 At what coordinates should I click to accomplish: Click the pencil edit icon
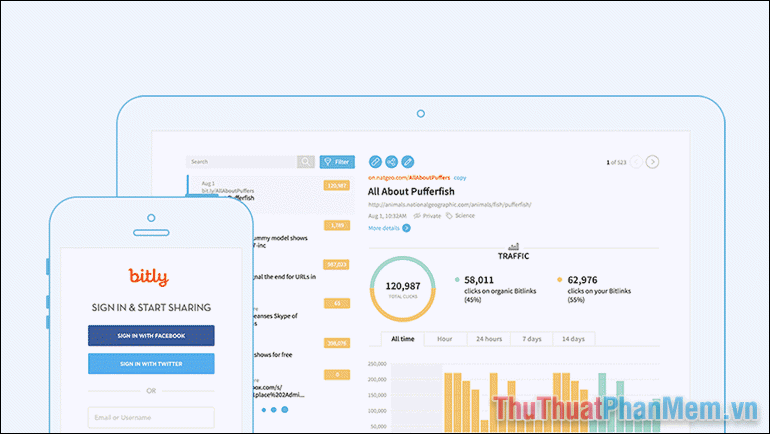click(407, 161)
